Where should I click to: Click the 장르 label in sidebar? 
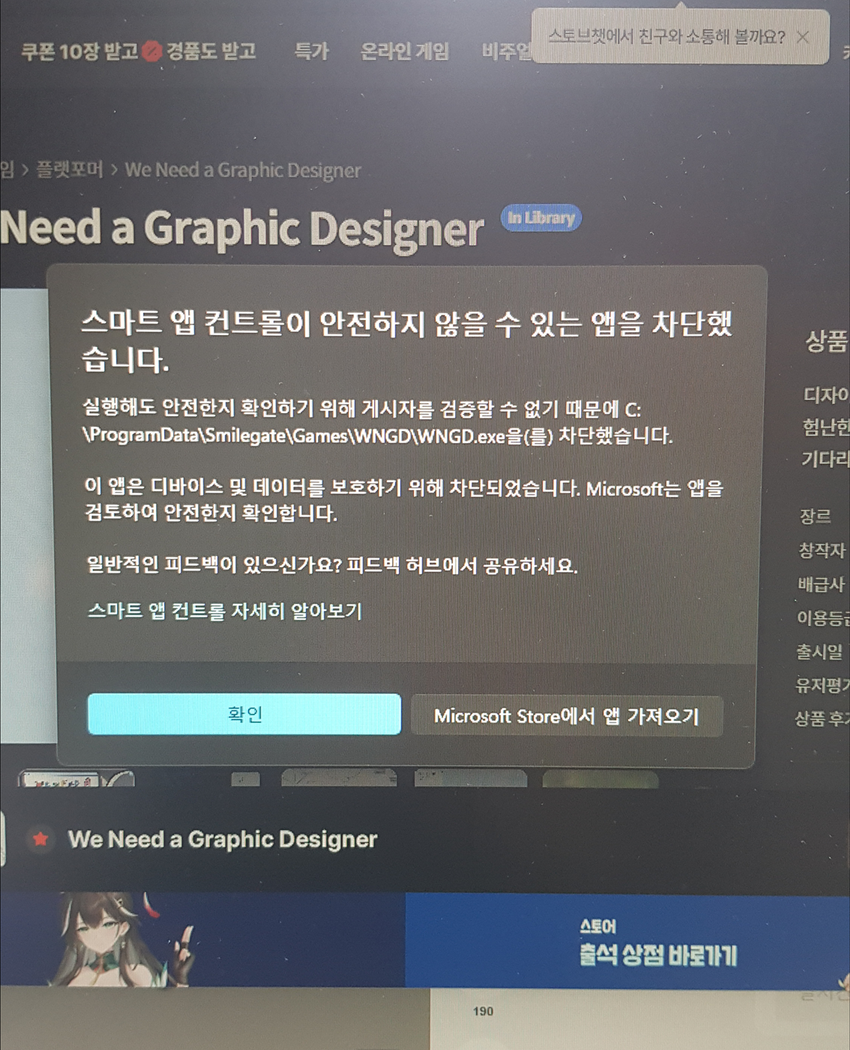click(x=815, y=516)
